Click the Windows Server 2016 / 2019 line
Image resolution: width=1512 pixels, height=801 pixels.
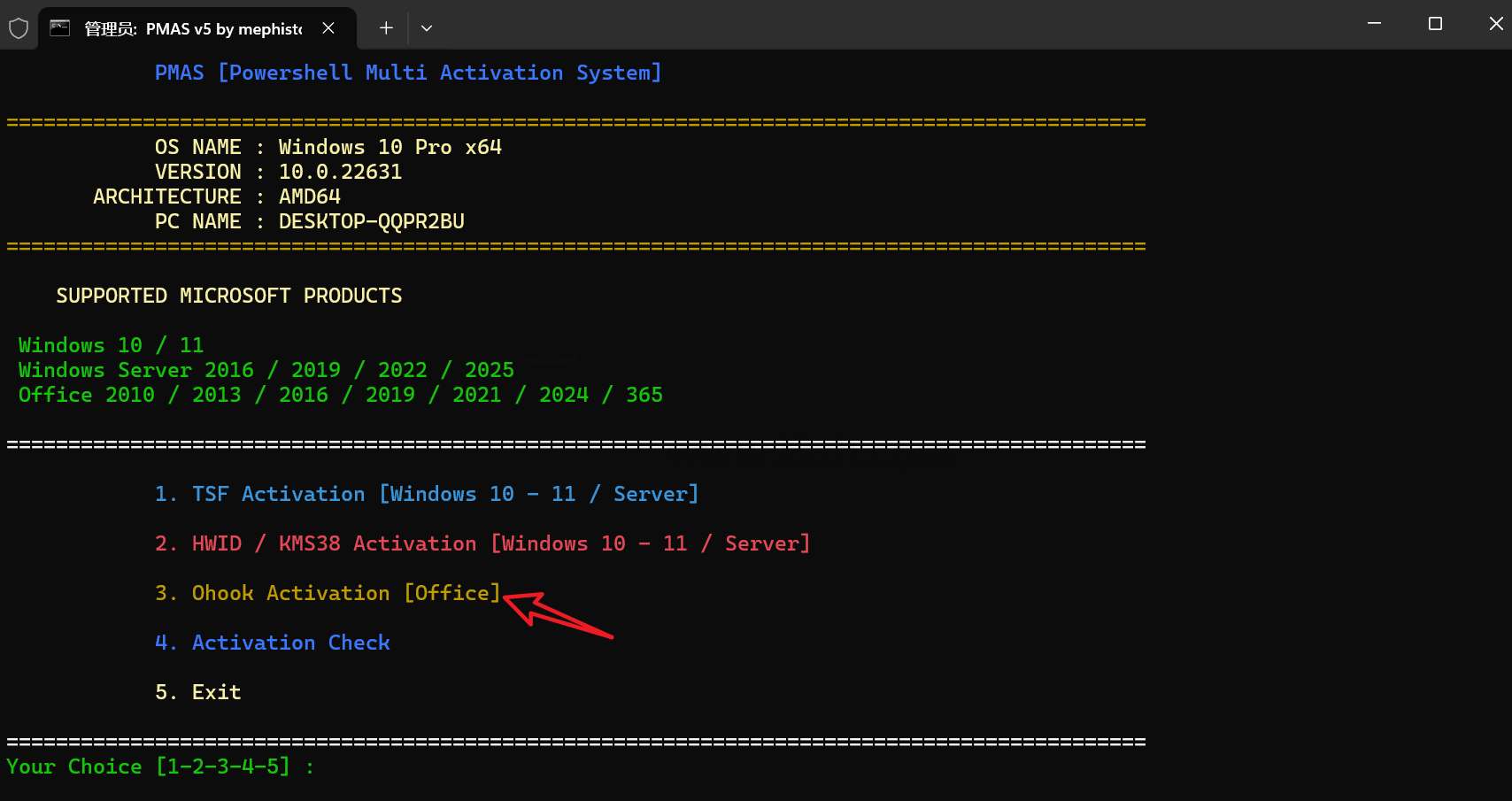tap(266, 370)
